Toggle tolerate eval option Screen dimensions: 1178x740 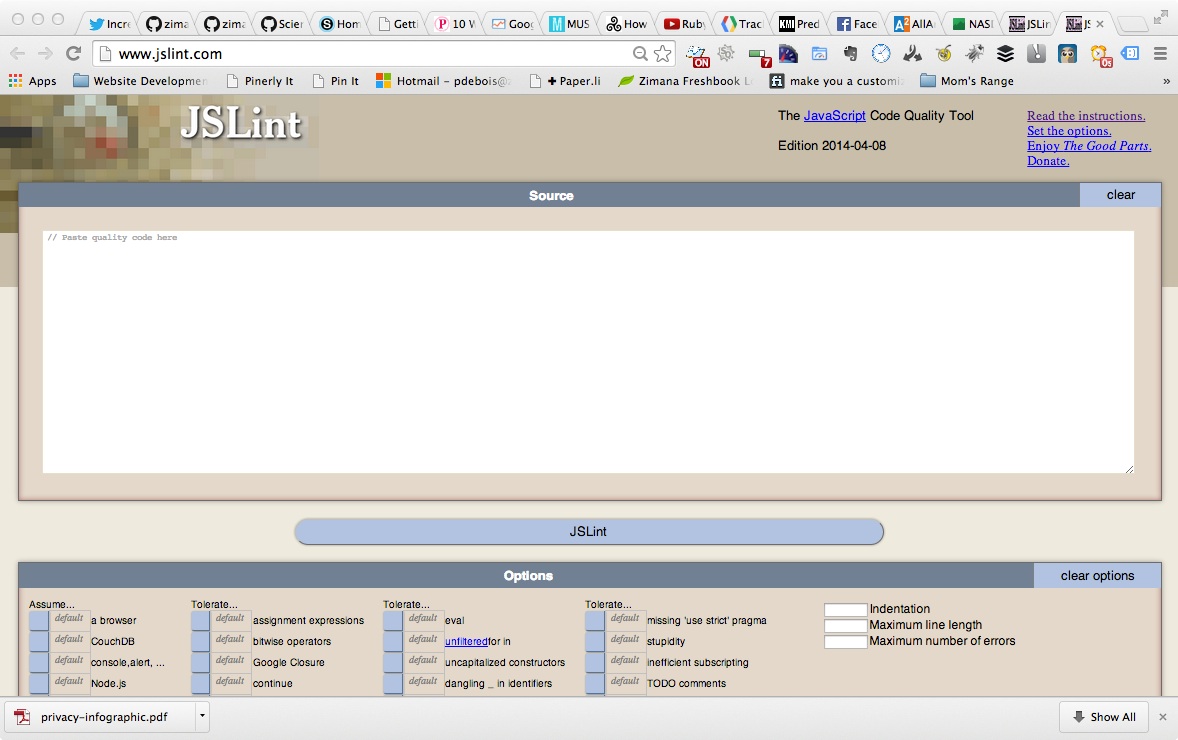pyautogui.click(x=392, y=621)
